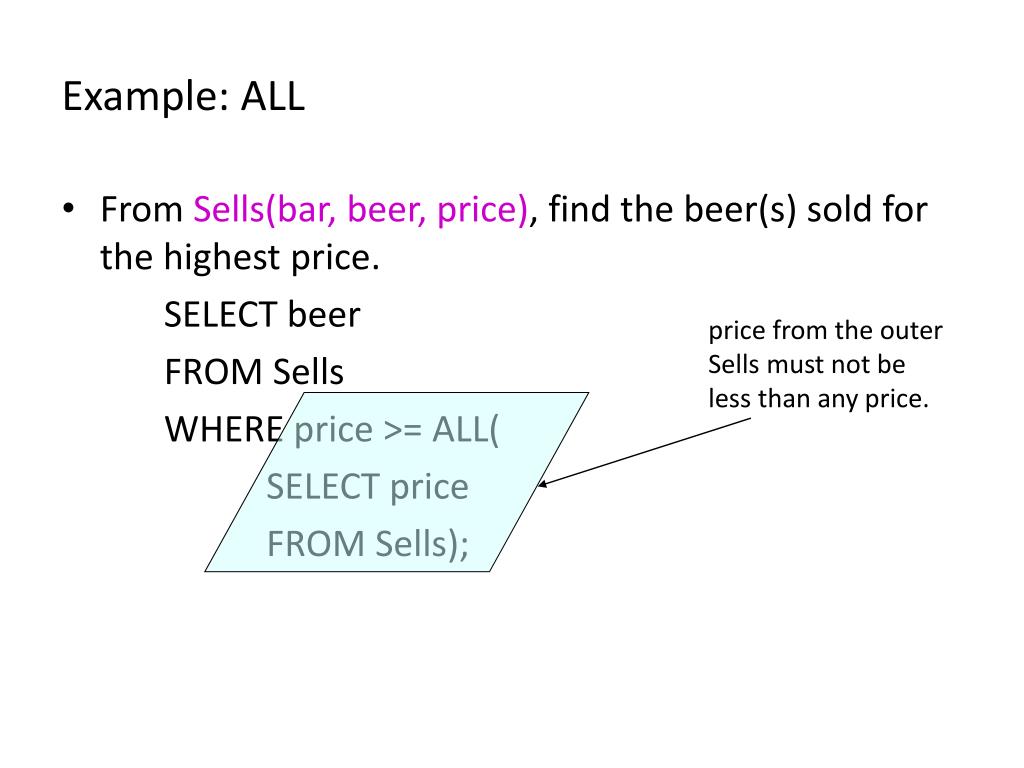
Task: Click the pink 'Sells(bar, beer, price)' text
Action: (360, 210)
